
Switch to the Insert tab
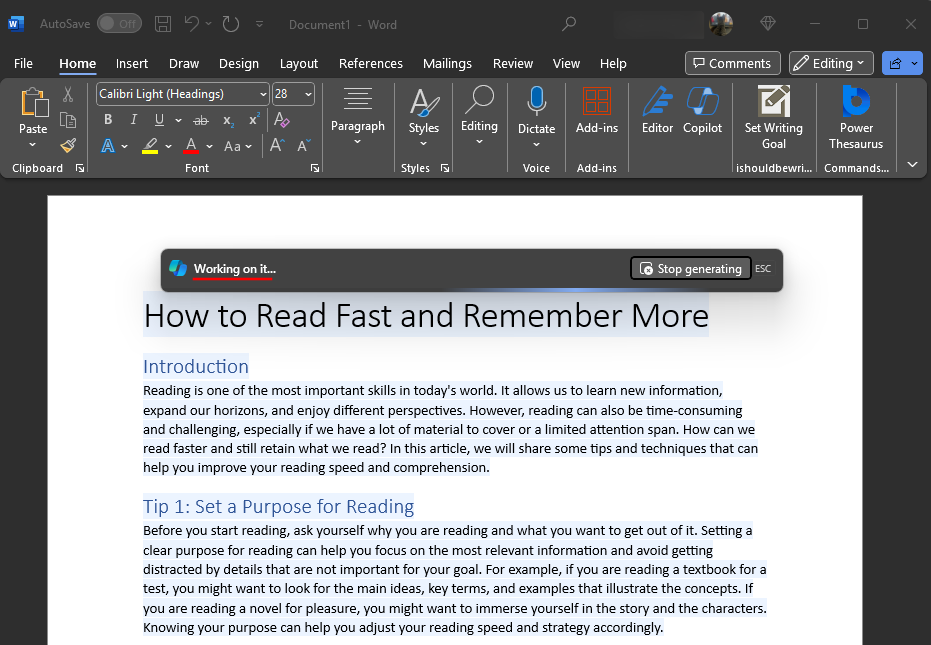point(132,64)
